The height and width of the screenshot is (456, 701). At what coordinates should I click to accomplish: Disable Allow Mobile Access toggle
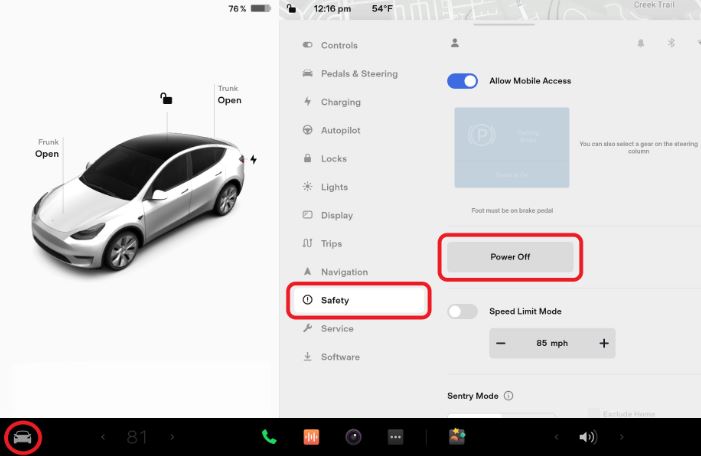(462, 81)
